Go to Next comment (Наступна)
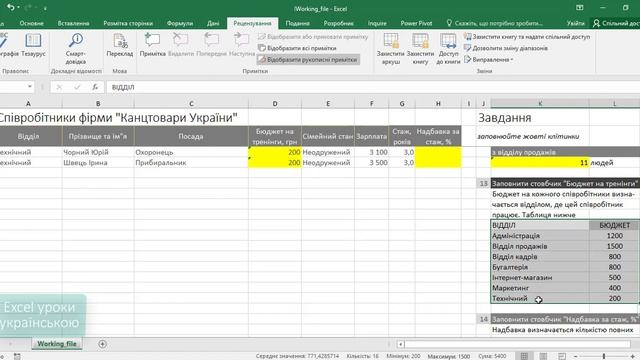640x360 pixels. click(x=242, y=45)
